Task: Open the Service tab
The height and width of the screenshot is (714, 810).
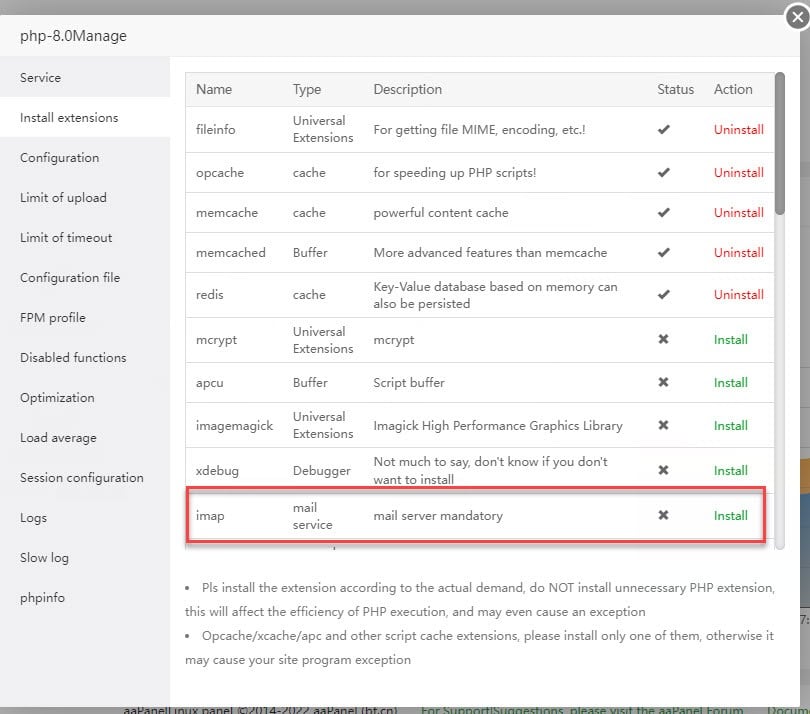Action: [x=40, y=77]
